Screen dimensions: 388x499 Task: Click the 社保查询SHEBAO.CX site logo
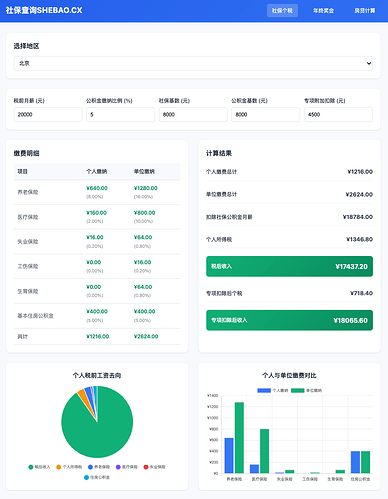coord(44,10)
